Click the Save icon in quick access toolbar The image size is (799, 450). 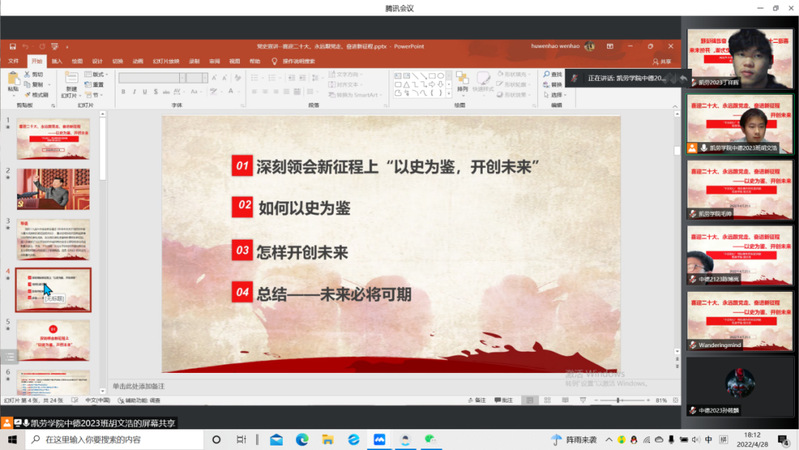(x=13, y=46)
